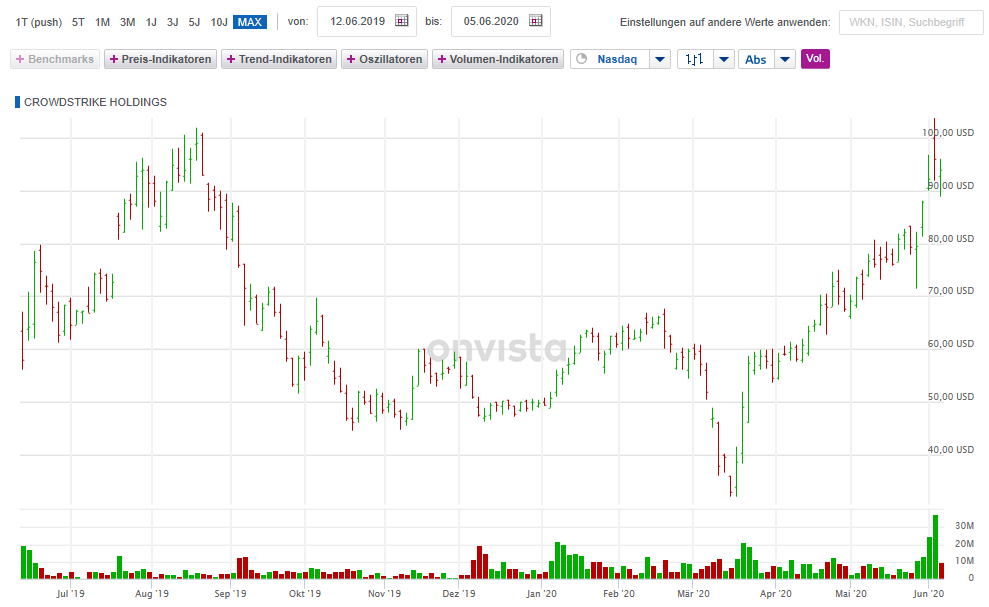Click the Sep '19 date axis label
989x607 pixels.
230,594
